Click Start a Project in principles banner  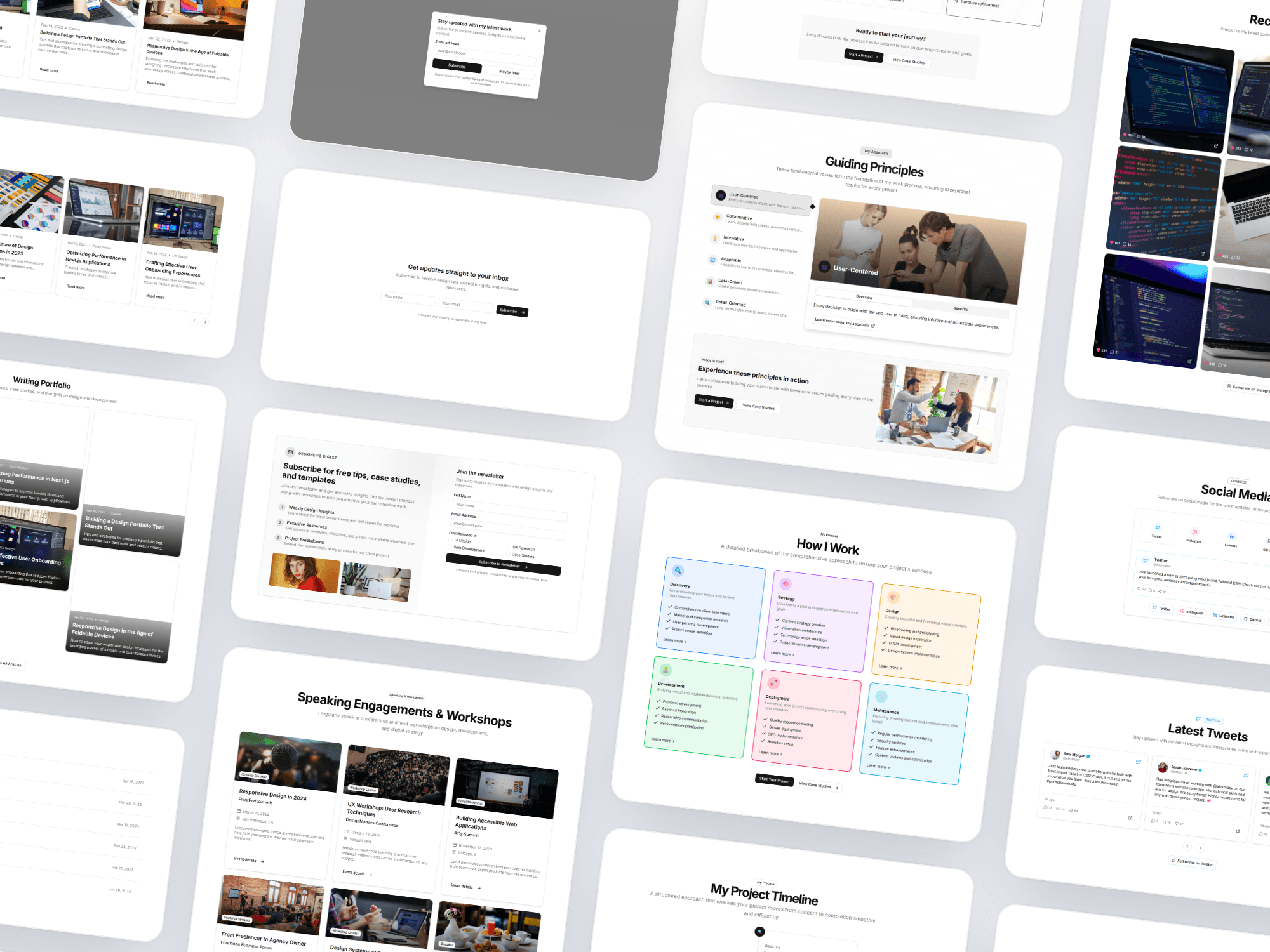[714, 401]
